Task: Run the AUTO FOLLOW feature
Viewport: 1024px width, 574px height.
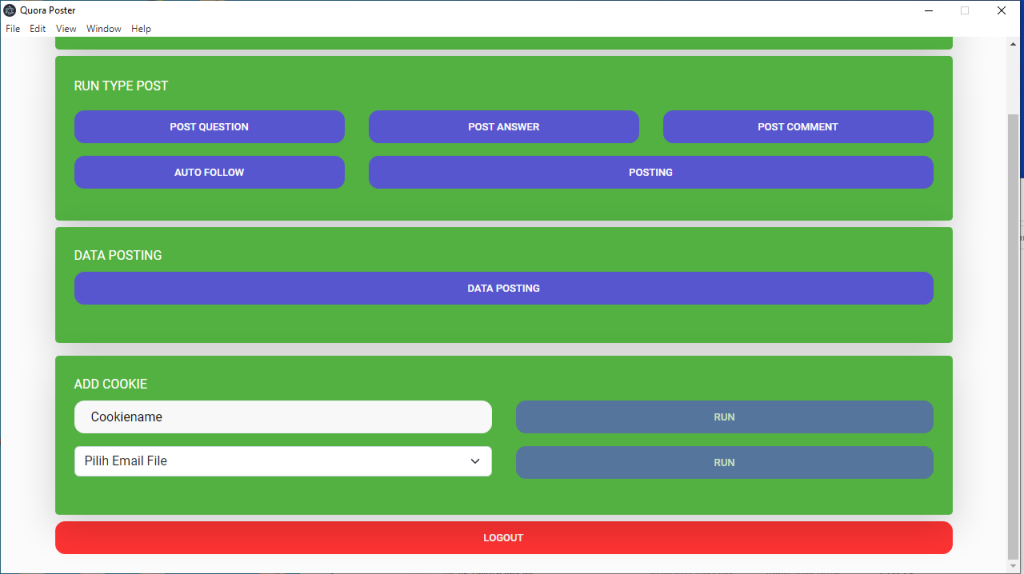Action: point(209,172)
